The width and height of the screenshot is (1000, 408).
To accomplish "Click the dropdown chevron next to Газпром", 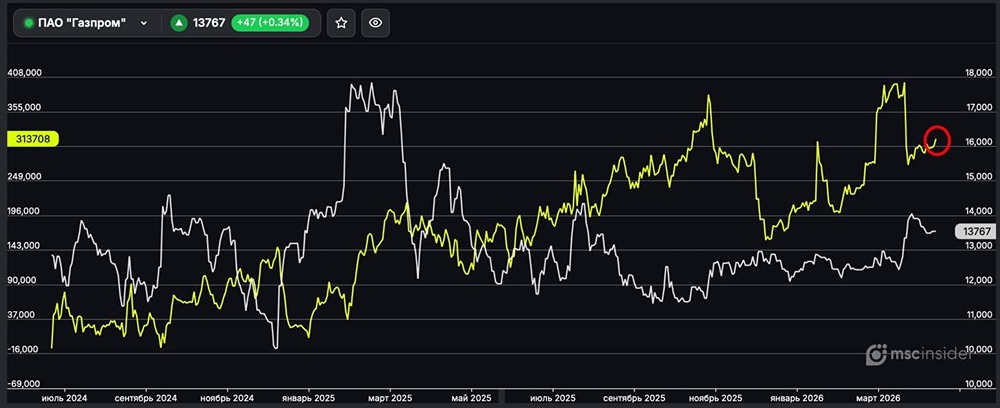I will 143,23.
